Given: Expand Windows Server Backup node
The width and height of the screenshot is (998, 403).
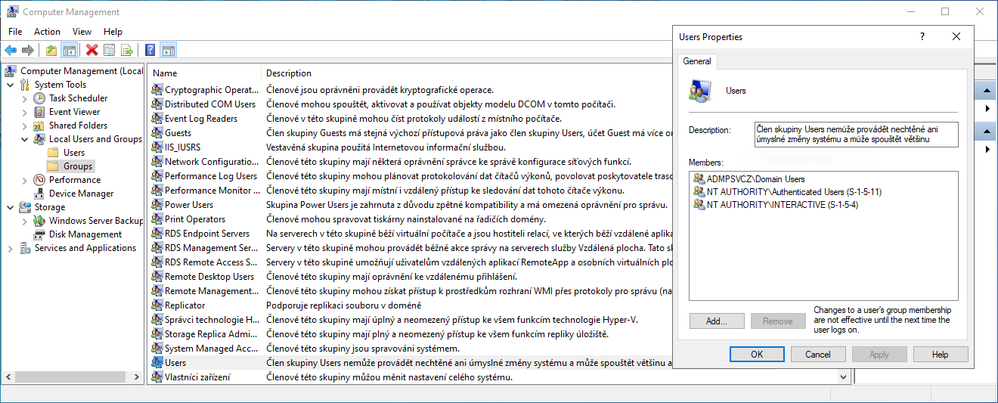Looking at the screenshot, I should click(24, 221).
